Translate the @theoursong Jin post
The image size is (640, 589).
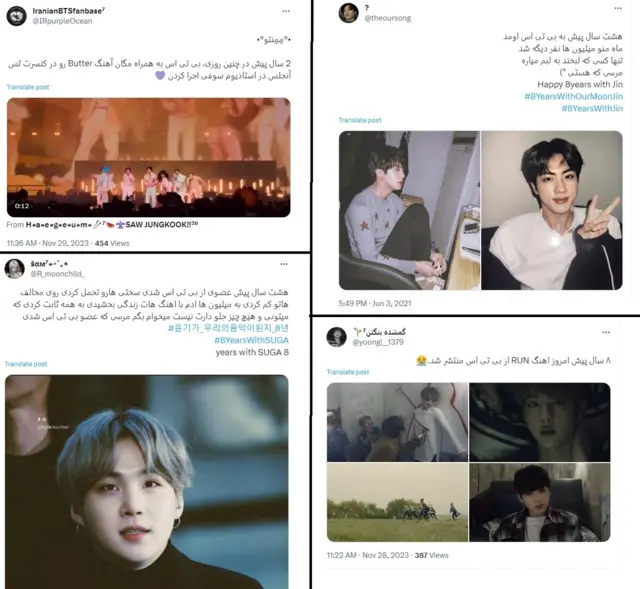click(360, 120)
